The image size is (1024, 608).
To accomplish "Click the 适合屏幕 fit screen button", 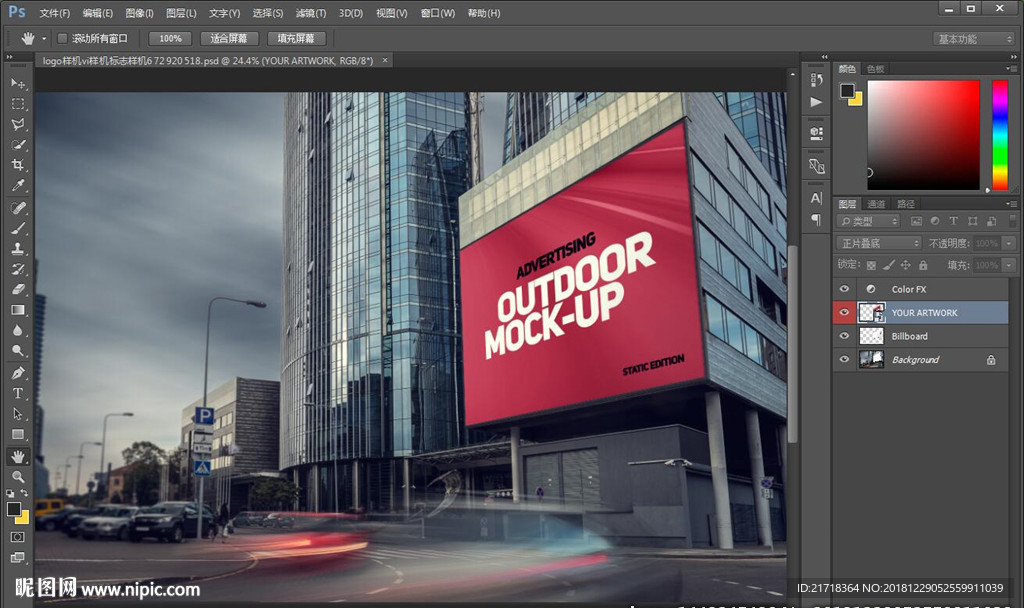I will tap(230, 39).
